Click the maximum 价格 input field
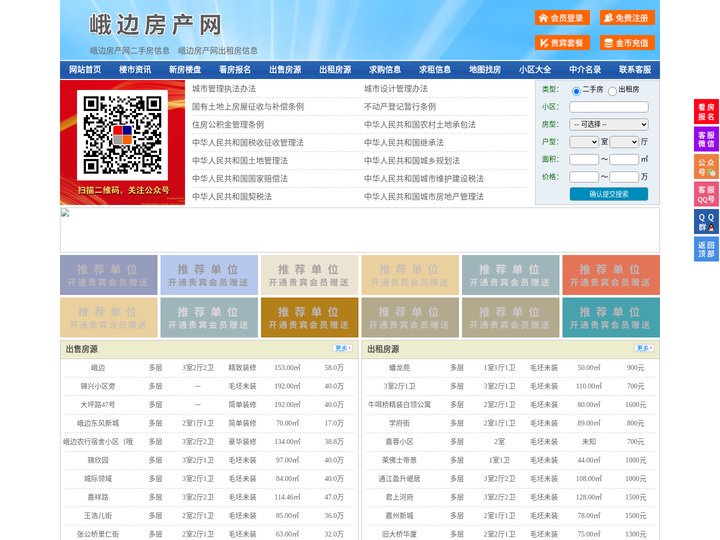The width and height of the screenshot is (720, 540). (624, 177)
